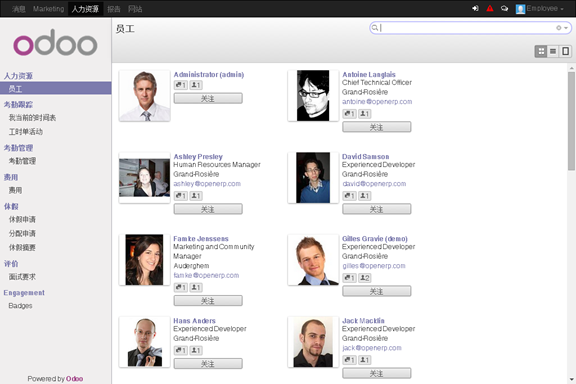
Task: Open Hans Anders name link
Action: [x=194, y=321]
